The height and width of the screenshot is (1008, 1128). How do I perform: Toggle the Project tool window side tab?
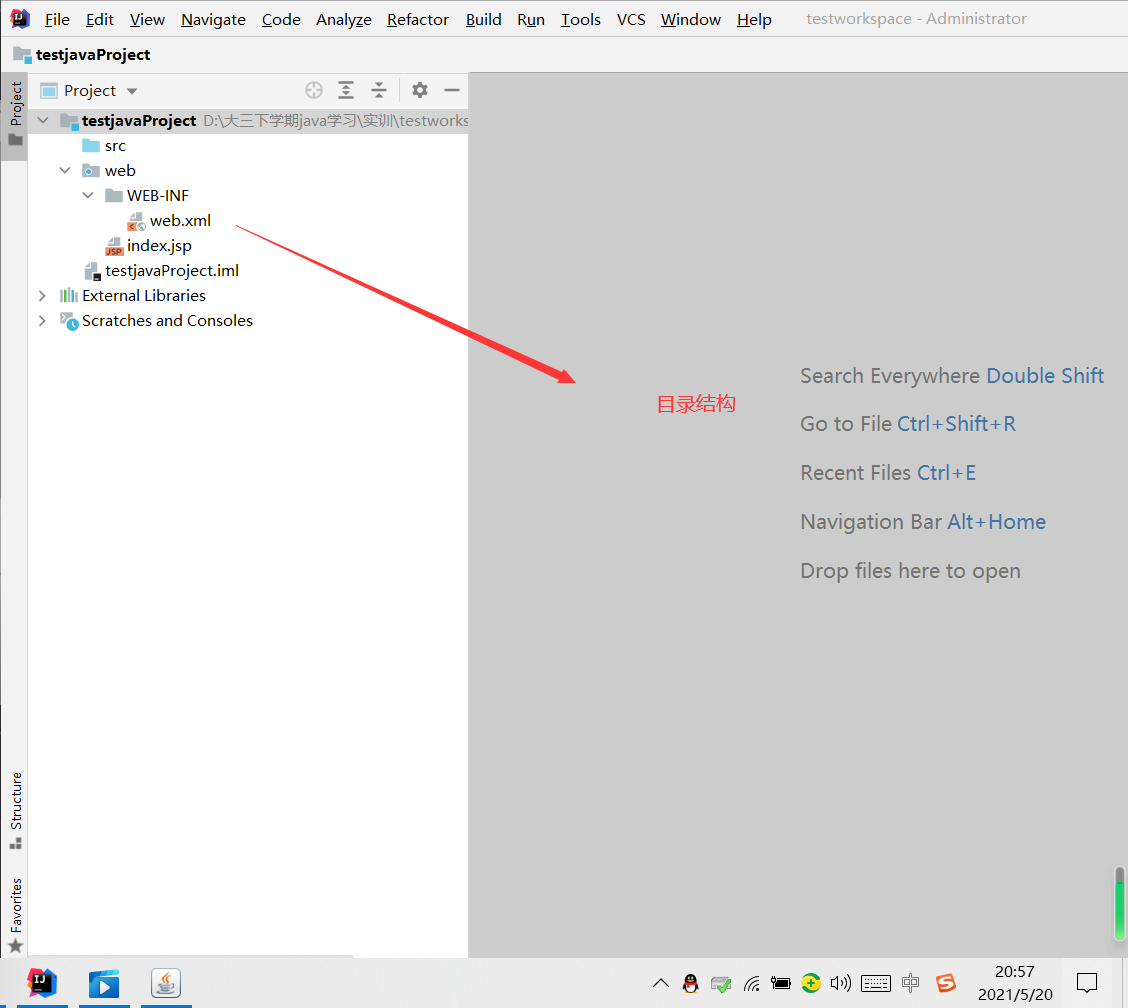tap(15, 115)
